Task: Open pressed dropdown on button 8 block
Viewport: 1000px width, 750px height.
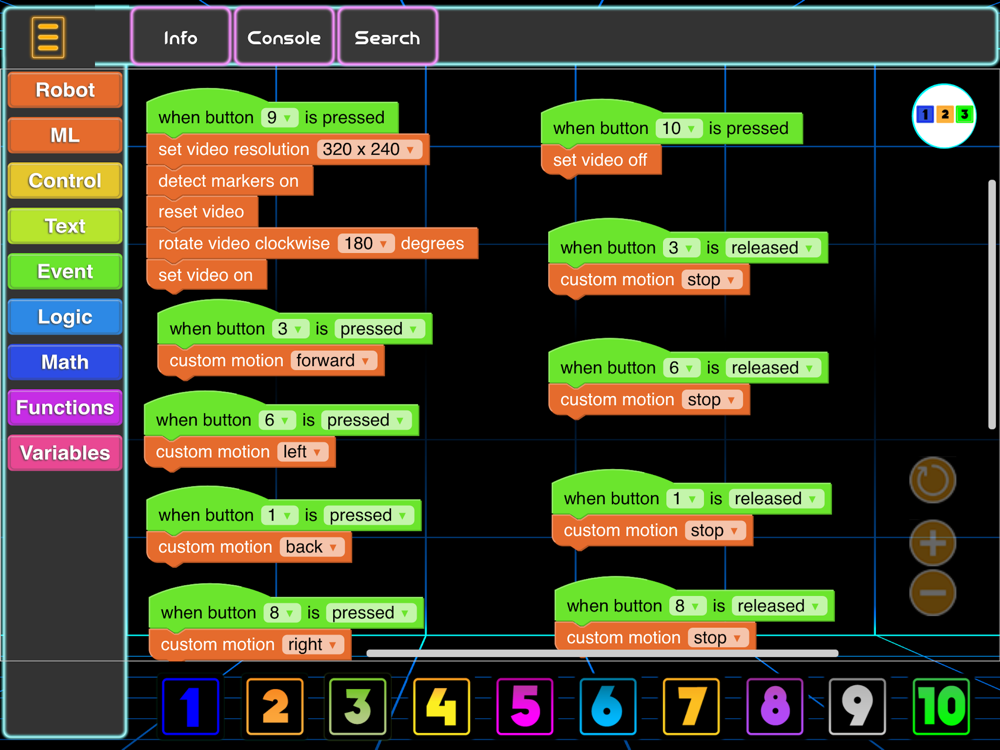Action: [x=371, y=612]
